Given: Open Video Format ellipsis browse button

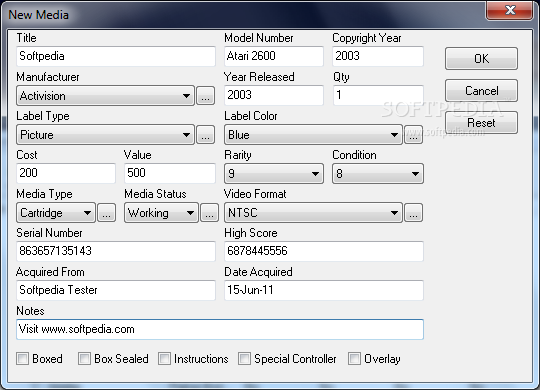Looking at the screenshot, I should [x=413, y=213].
